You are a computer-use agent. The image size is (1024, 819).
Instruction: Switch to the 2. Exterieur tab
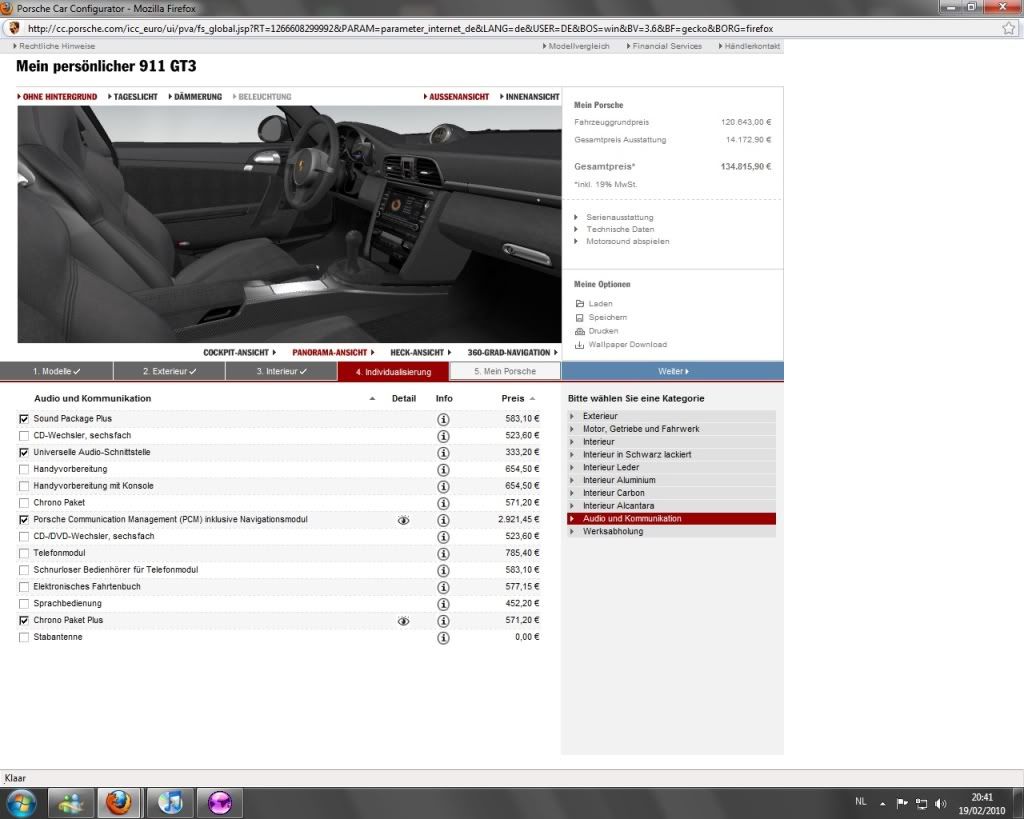(170, 372)
